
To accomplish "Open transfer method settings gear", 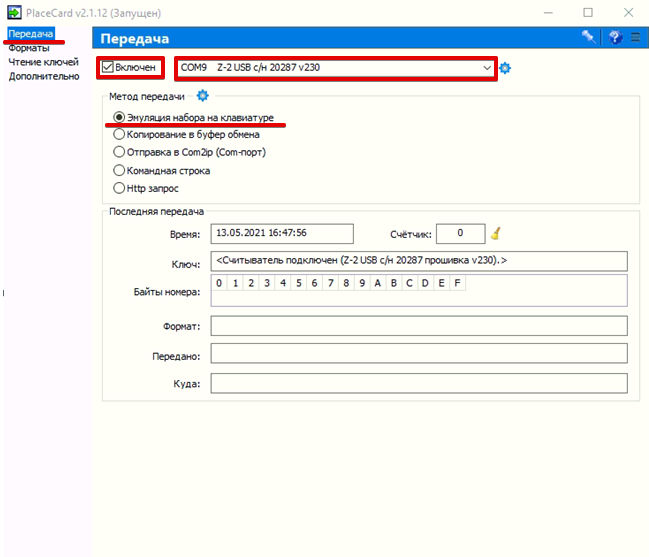I will (x=202, y=96).
